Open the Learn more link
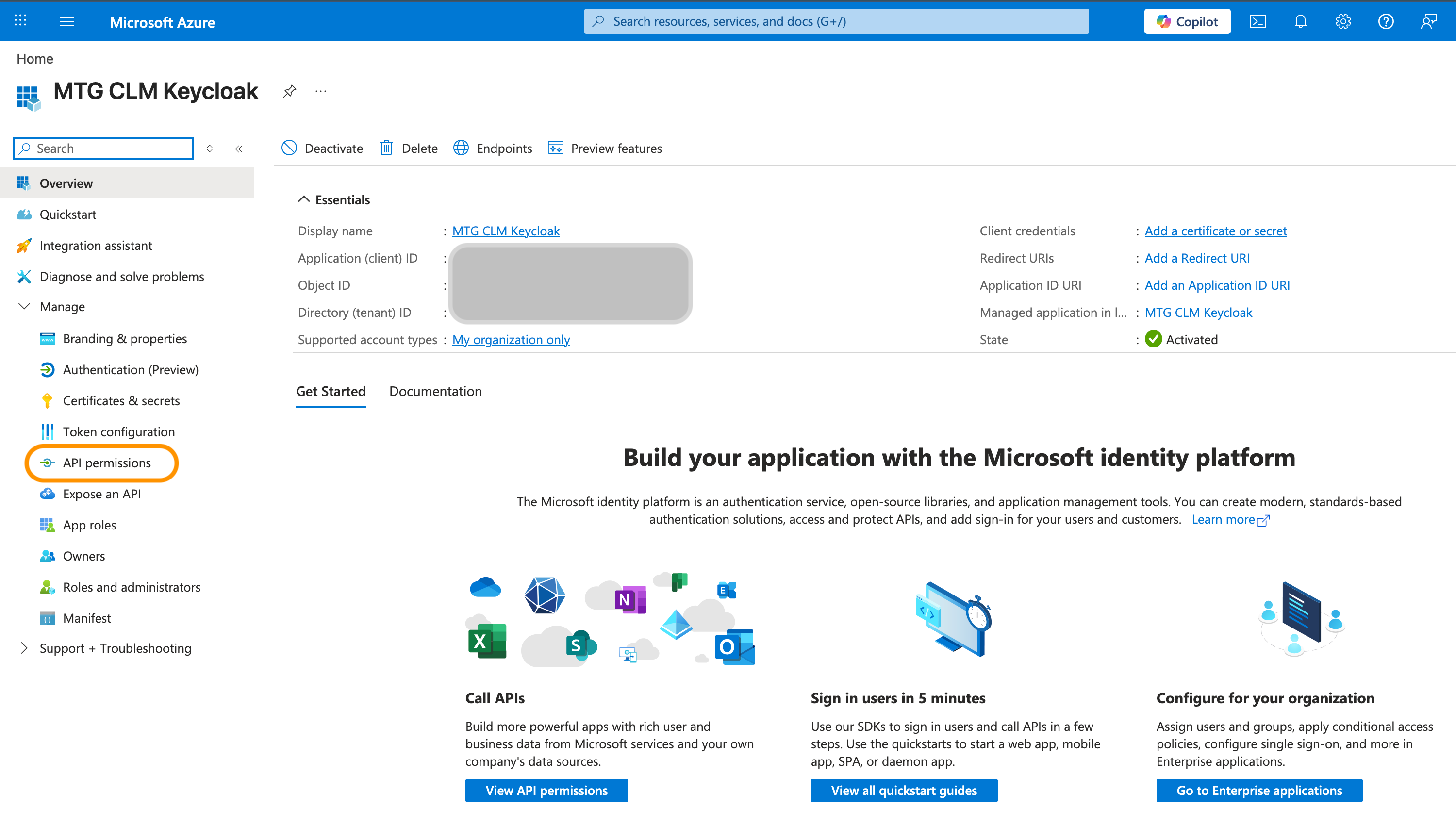 click(x=1230, y=520)
